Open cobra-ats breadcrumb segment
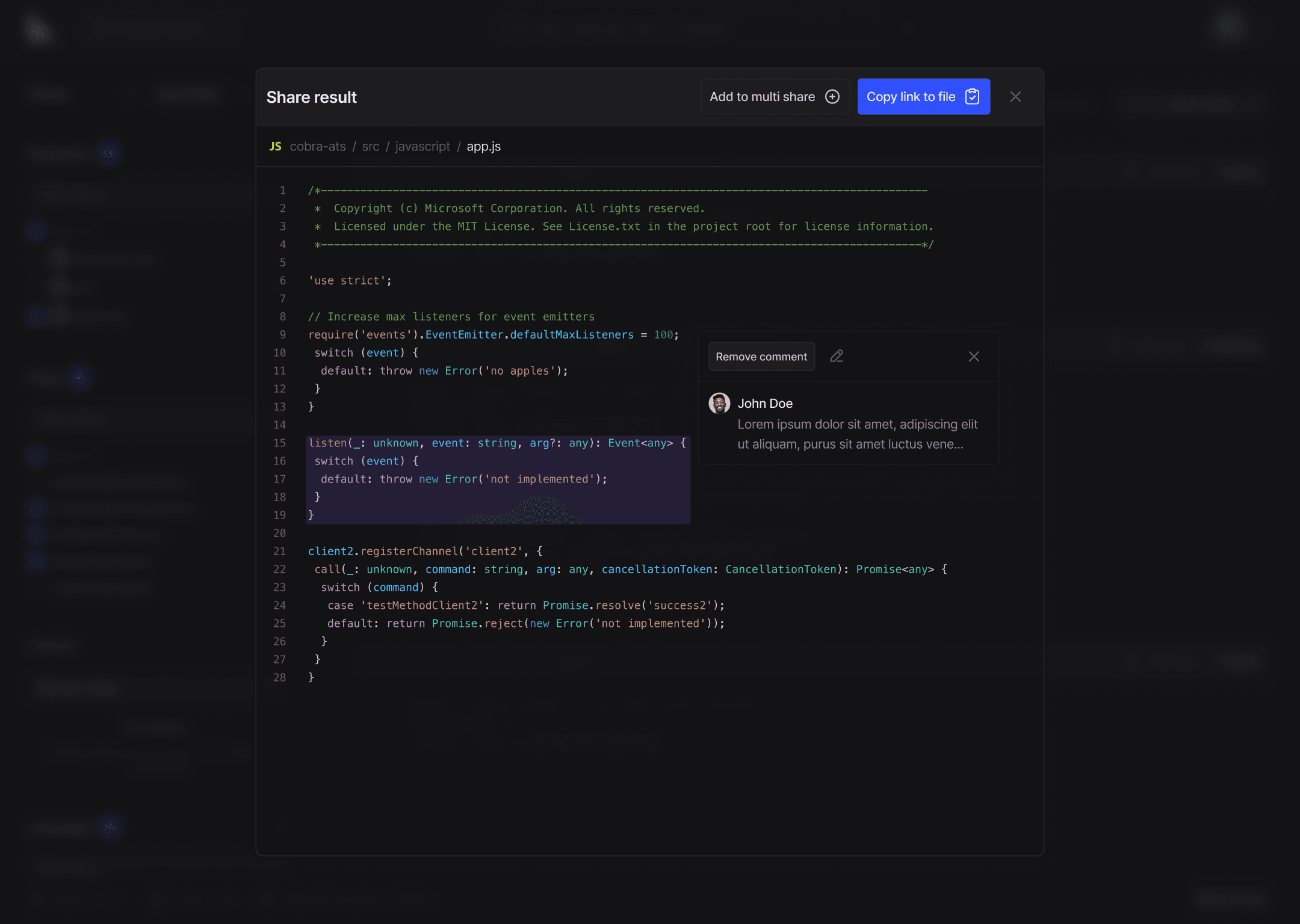The image size is (1300, 924). tap(318, 147)
